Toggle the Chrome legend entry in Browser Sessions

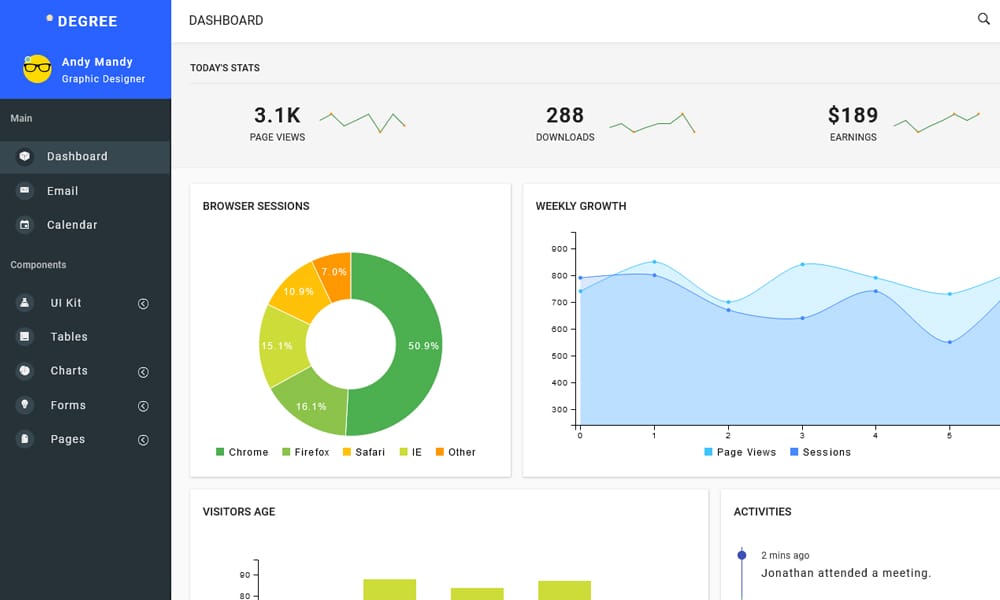point(242,451)
